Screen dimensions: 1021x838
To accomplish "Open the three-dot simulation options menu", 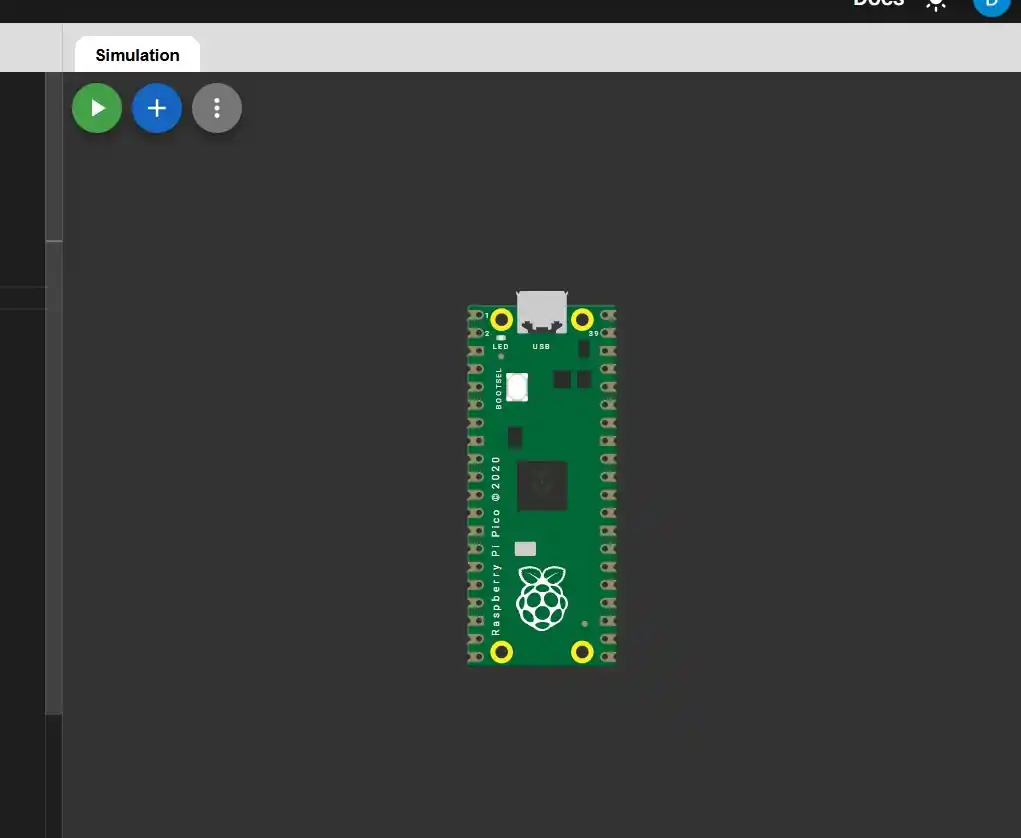I will tap(217, 108).
